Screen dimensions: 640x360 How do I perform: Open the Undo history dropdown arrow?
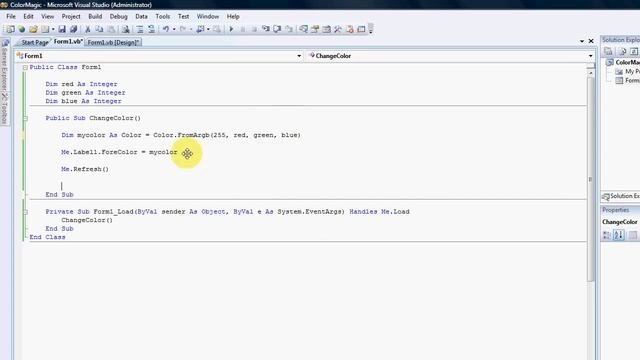click(x=174, y=29)
